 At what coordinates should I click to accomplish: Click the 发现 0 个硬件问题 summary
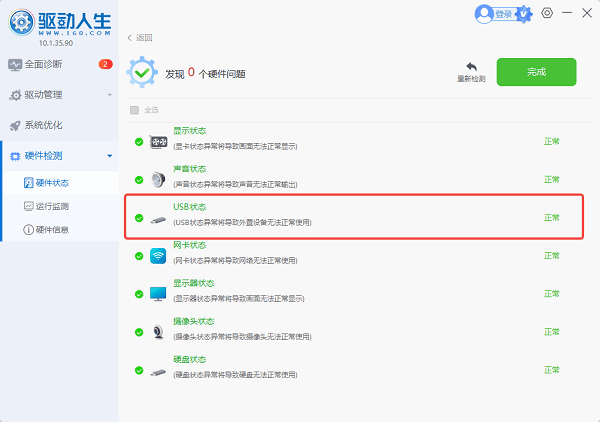[x=205, y=73]
